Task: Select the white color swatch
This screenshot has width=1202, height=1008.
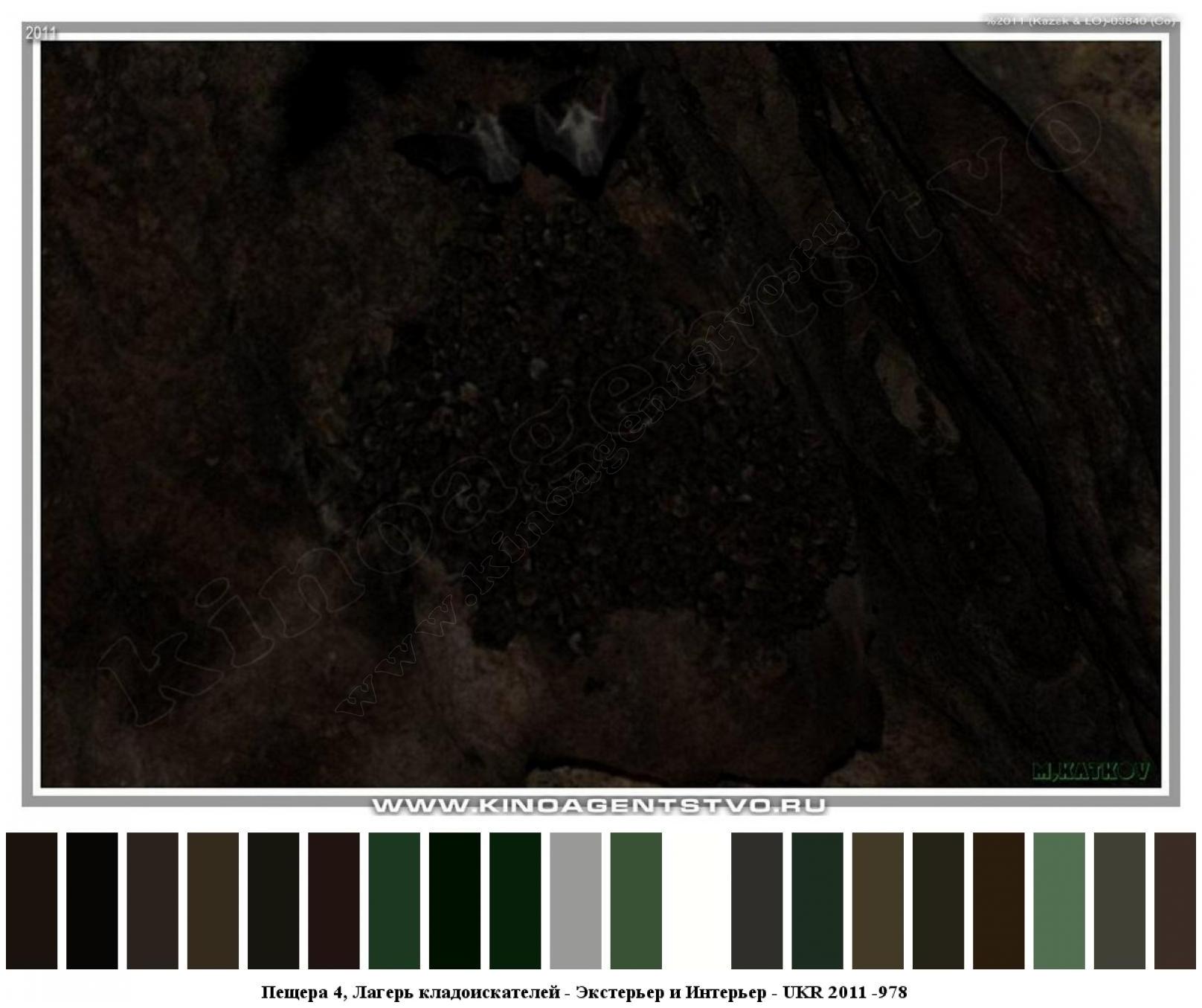Action: [697, 901]
